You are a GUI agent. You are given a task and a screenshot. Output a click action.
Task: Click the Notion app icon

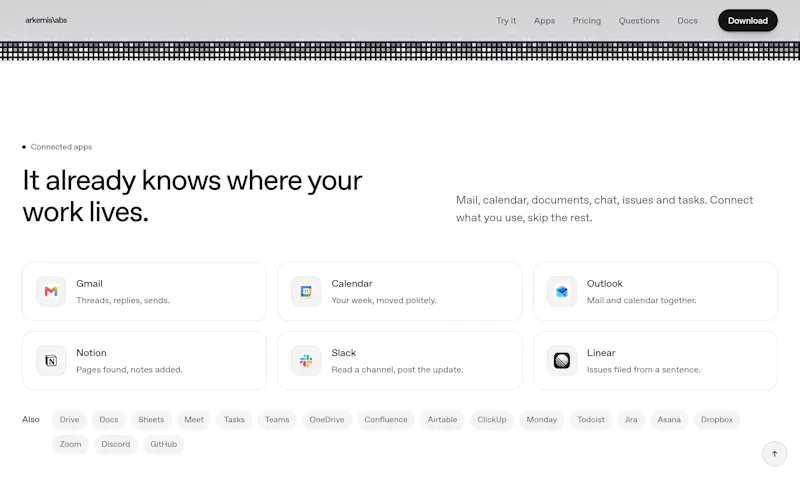51,361
